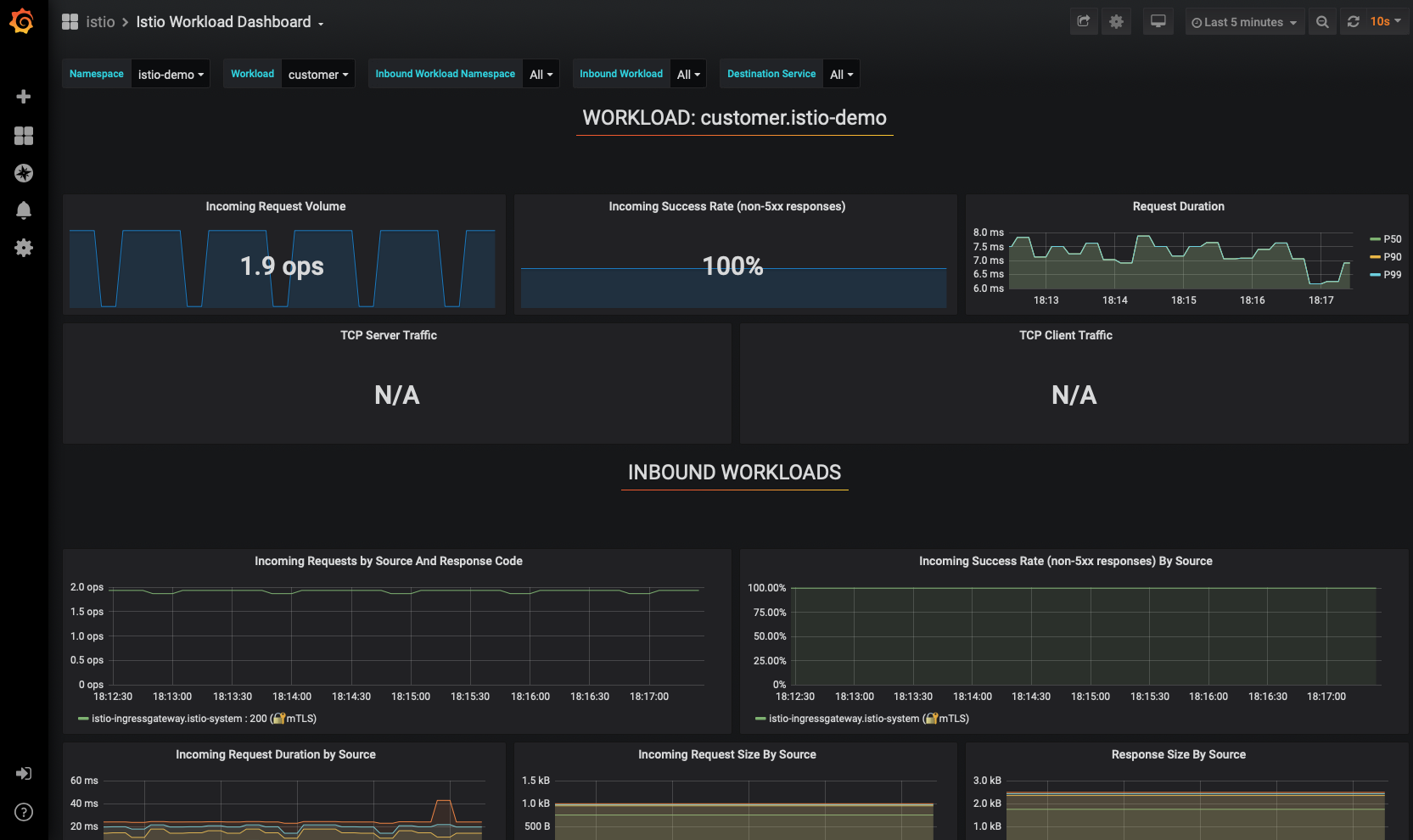This screenshot has width=1413, height=840.
Task: Click the Share dashboard icon
Action: [1084, 22]
